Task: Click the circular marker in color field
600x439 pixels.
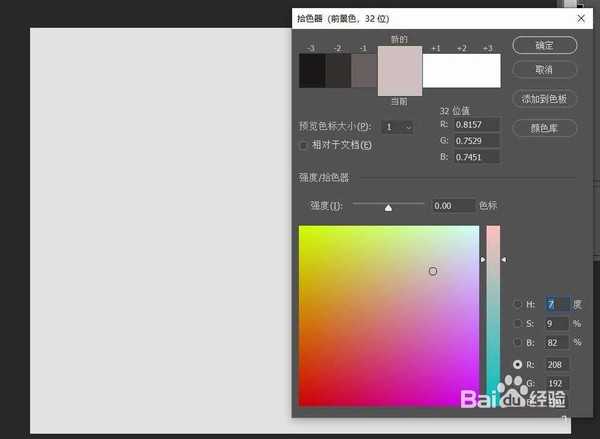Action: coord(433,271)
